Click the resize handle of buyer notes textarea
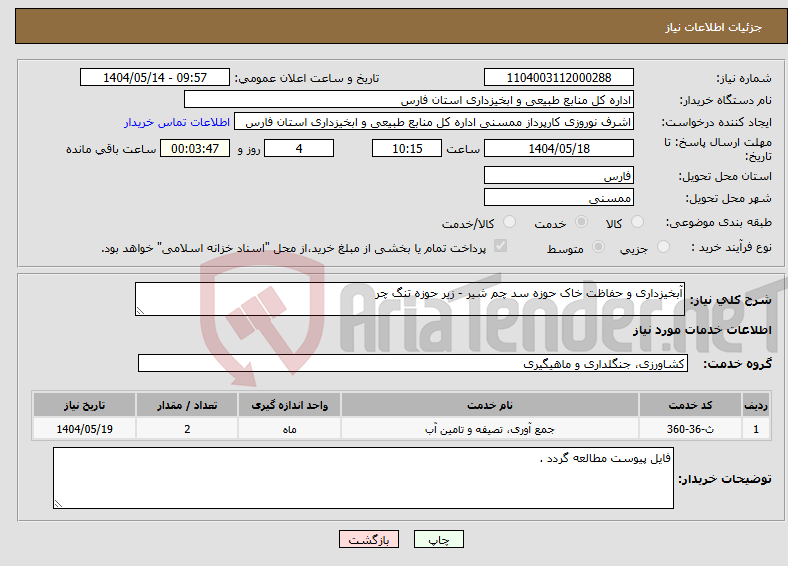This screenshot has width=788, height=566. coord(58,504)
